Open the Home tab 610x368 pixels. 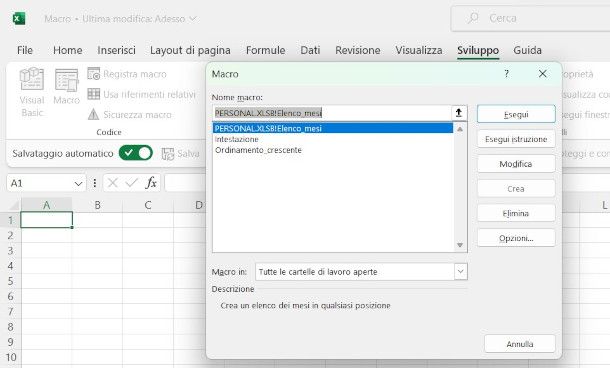click(x=68, y=50)
